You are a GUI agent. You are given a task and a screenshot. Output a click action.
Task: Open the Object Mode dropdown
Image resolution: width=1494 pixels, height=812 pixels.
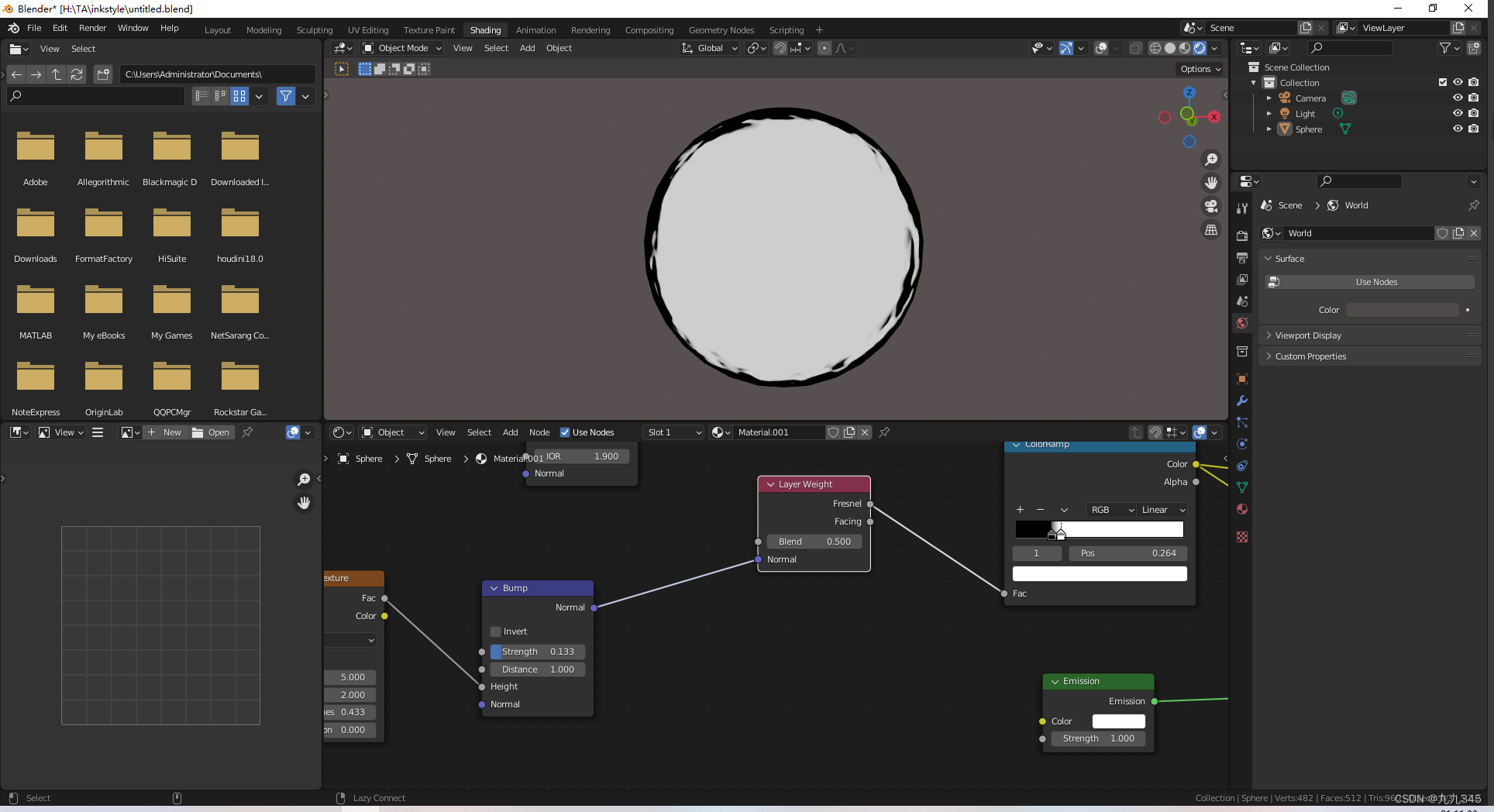tap(402, 48)
